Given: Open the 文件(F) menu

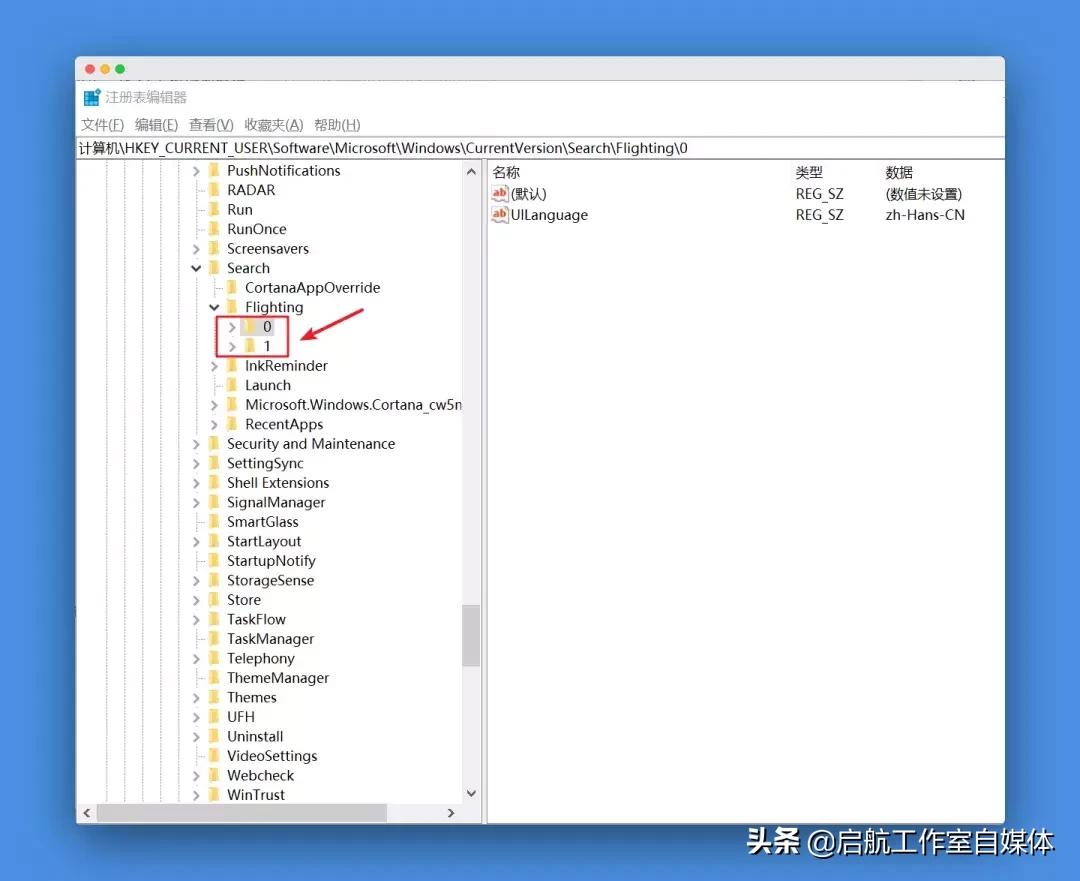Looking at the screenshot, I should pyautogui.click(x=101, y=124).
